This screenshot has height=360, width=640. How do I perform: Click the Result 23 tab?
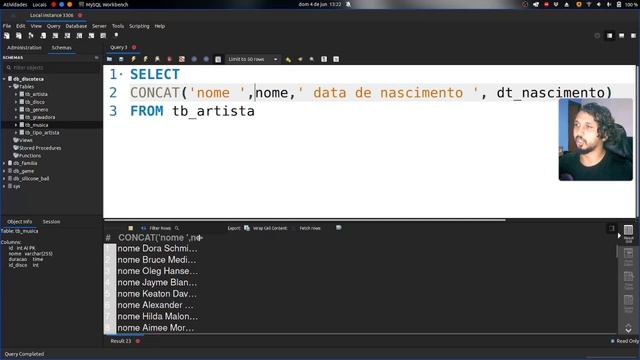121,341
